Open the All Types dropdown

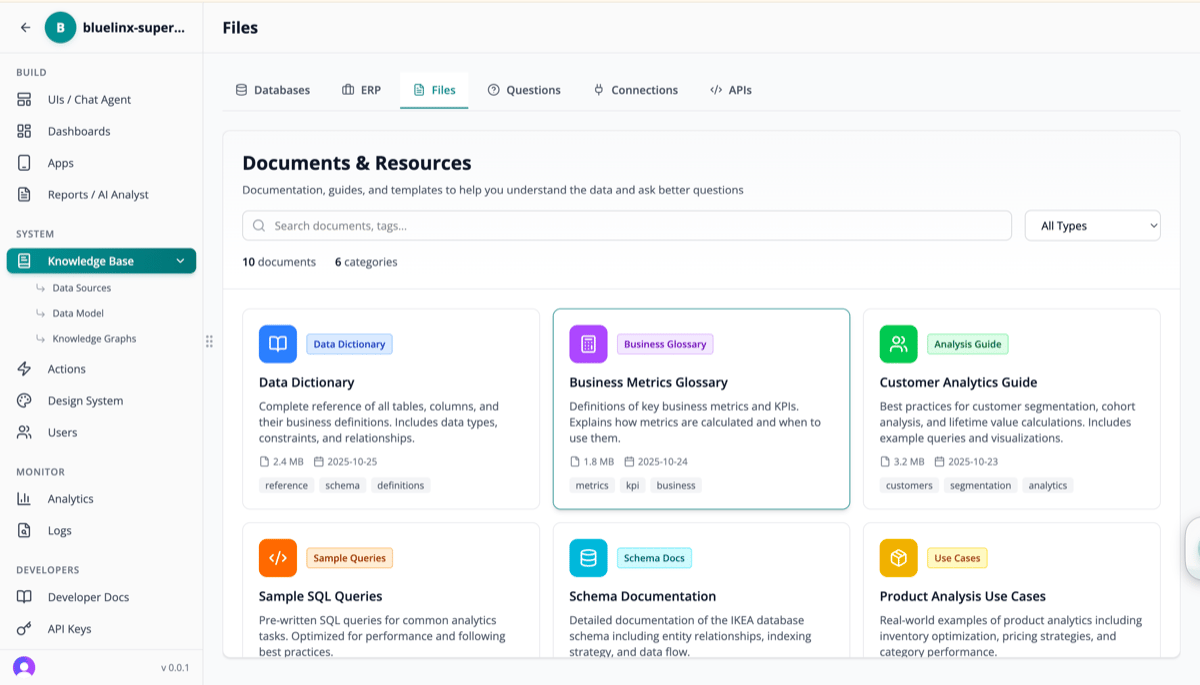click(1093, 226)
